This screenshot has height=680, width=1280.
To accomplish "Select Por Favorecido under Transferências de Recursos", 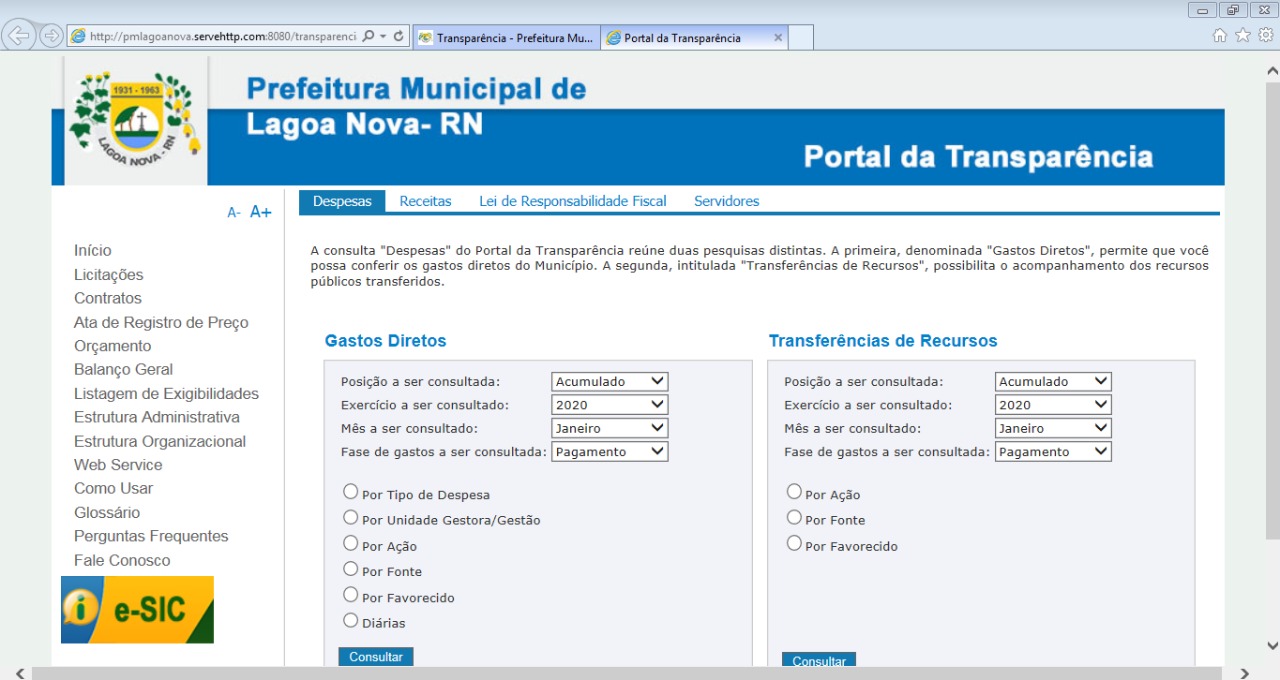I will click(794, 543).
